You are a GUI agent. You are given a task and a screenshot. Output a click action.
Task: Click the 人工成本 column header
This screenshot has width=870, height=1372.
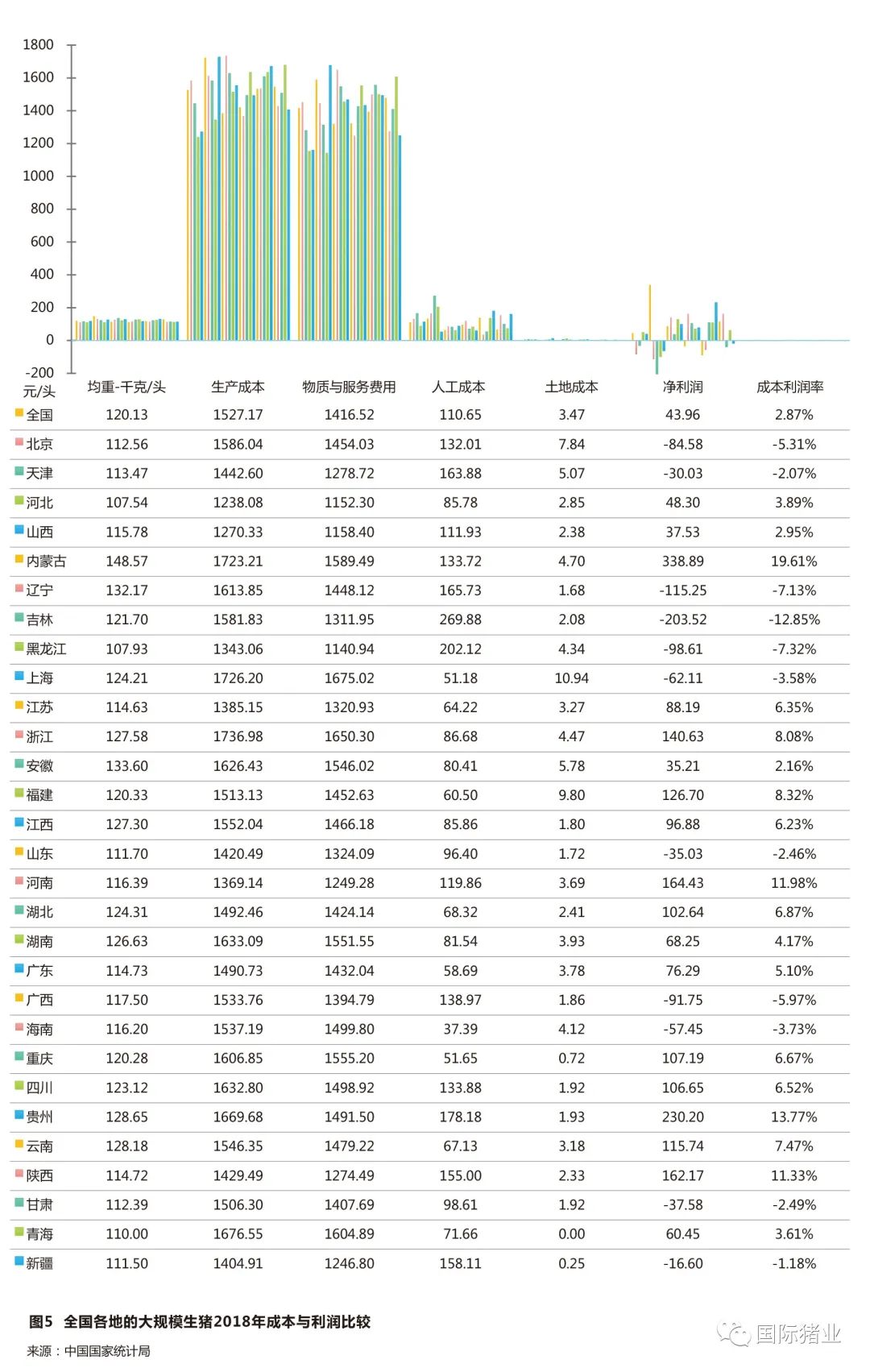tap(458, 387)
